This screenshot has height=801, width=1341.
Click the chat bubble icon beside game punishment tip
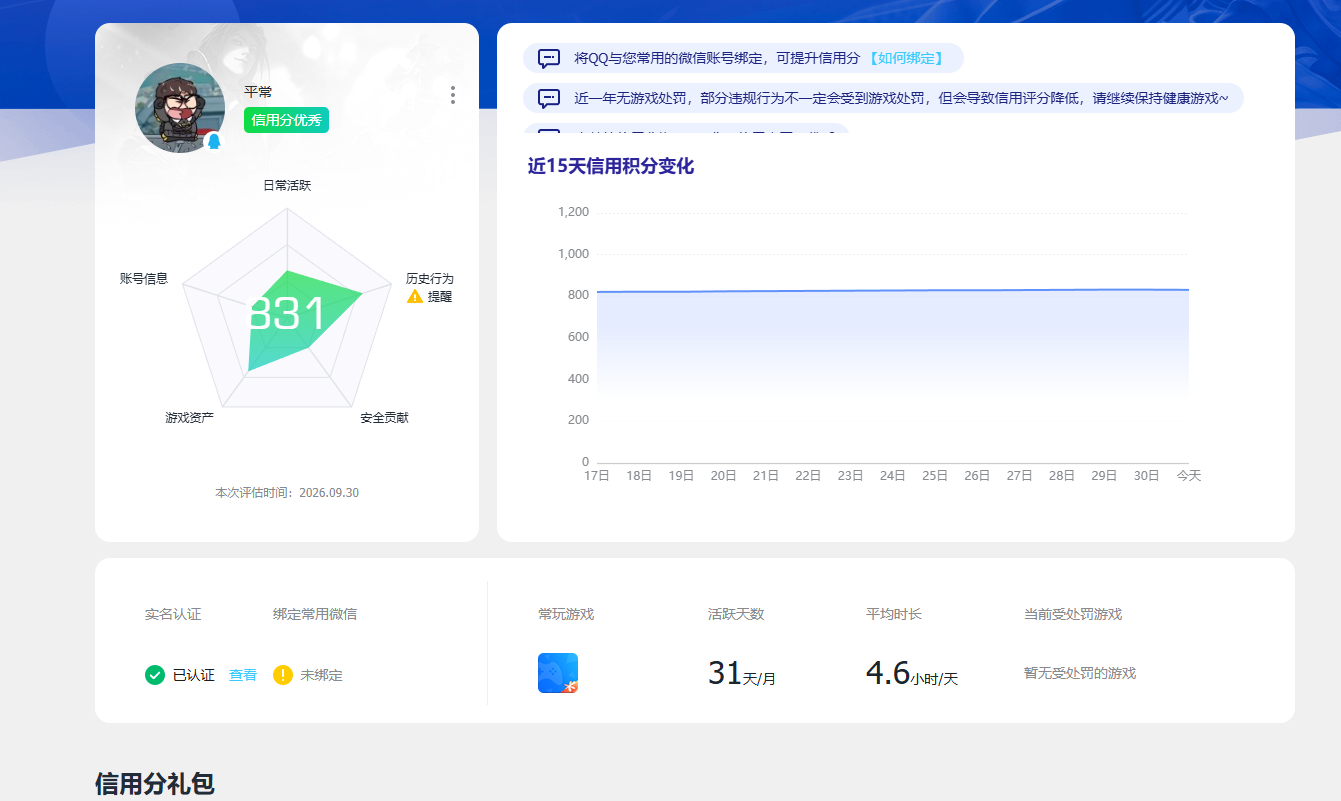tap(549, 98)
